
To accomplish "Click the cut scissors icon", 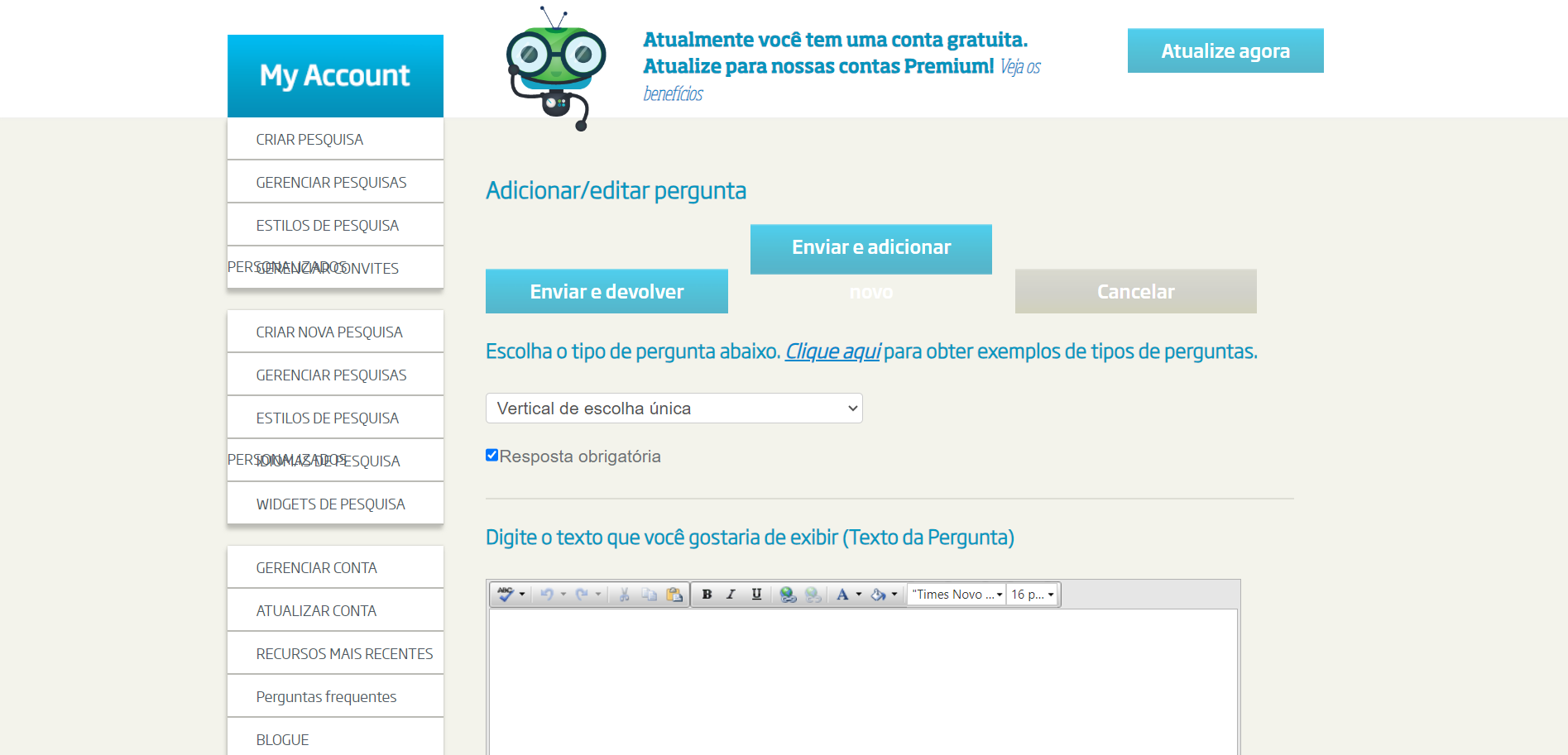I will [625, 595].
